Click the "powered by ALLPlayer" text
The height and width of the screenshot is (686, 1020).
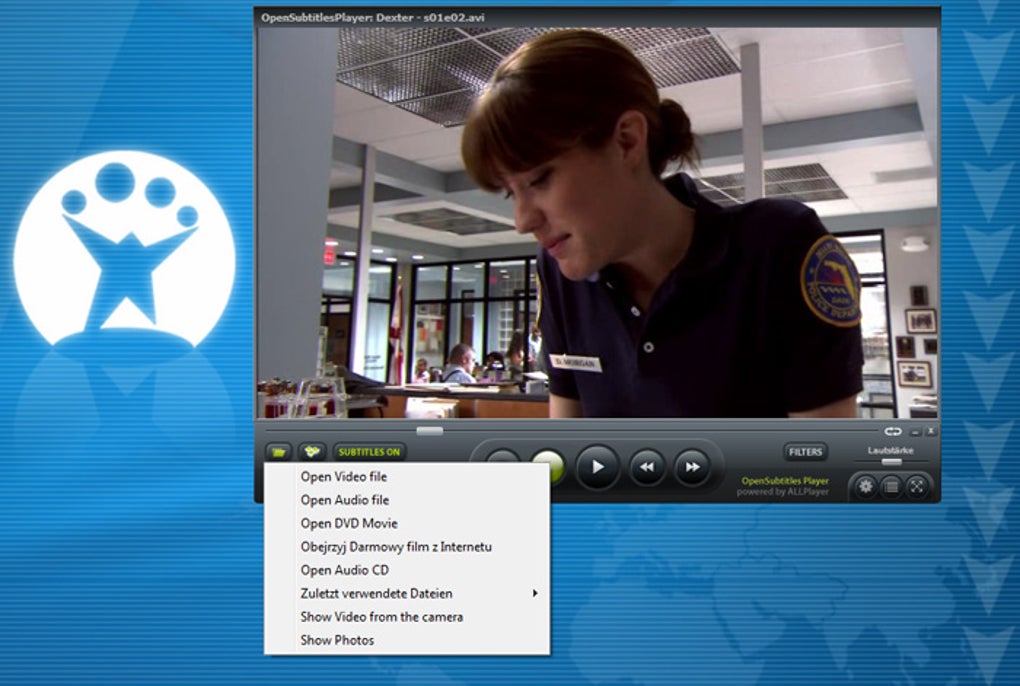coord(783,492)
